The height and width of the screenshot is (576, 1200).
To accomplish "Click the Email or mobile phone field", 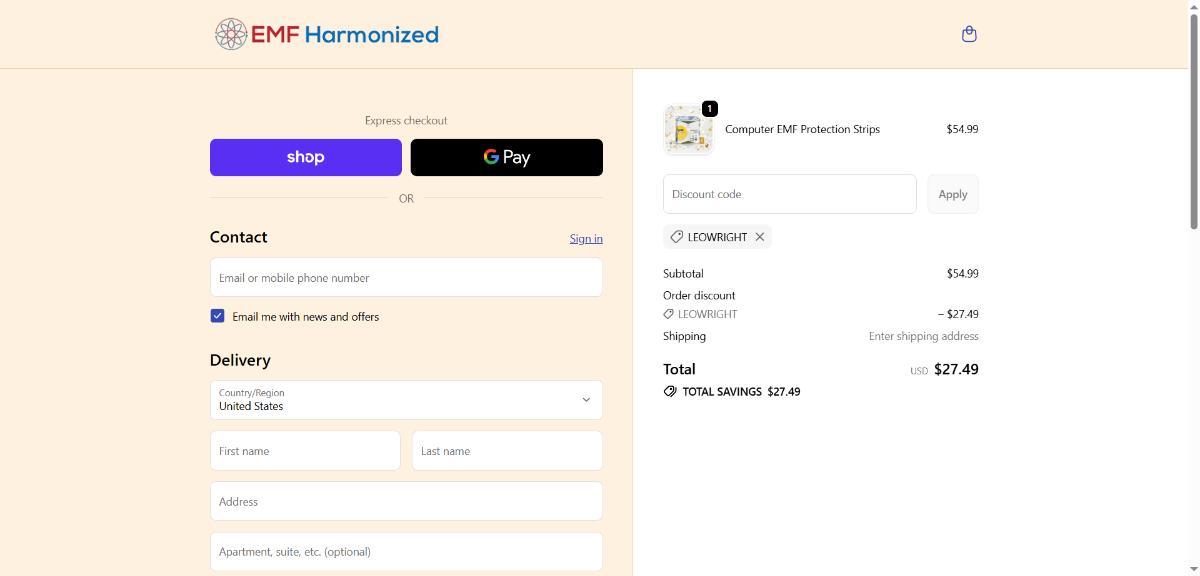I will 406,277.
